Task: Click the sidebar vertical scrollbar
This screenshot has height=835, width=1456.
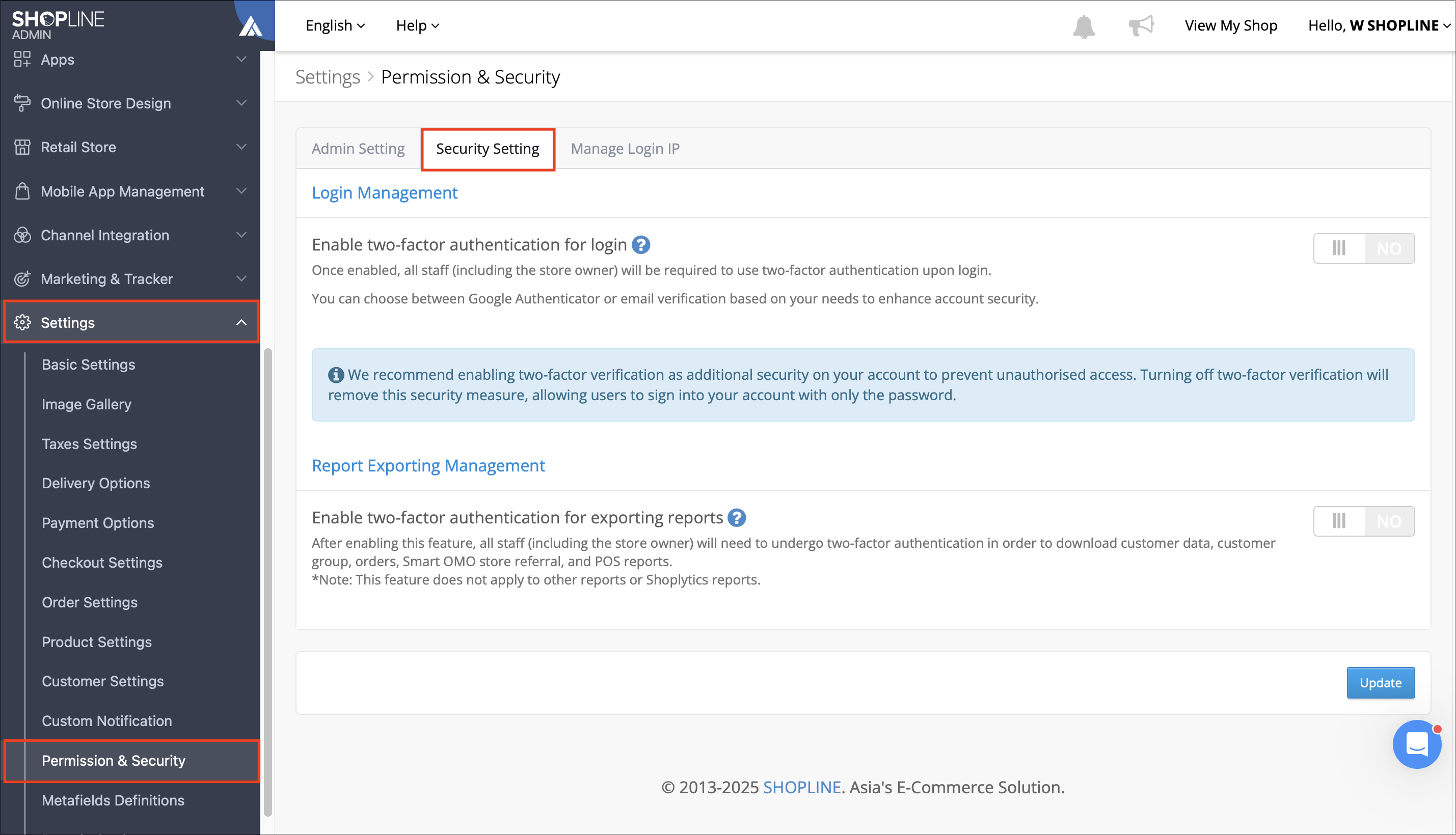Action: (x=267, y=581)
